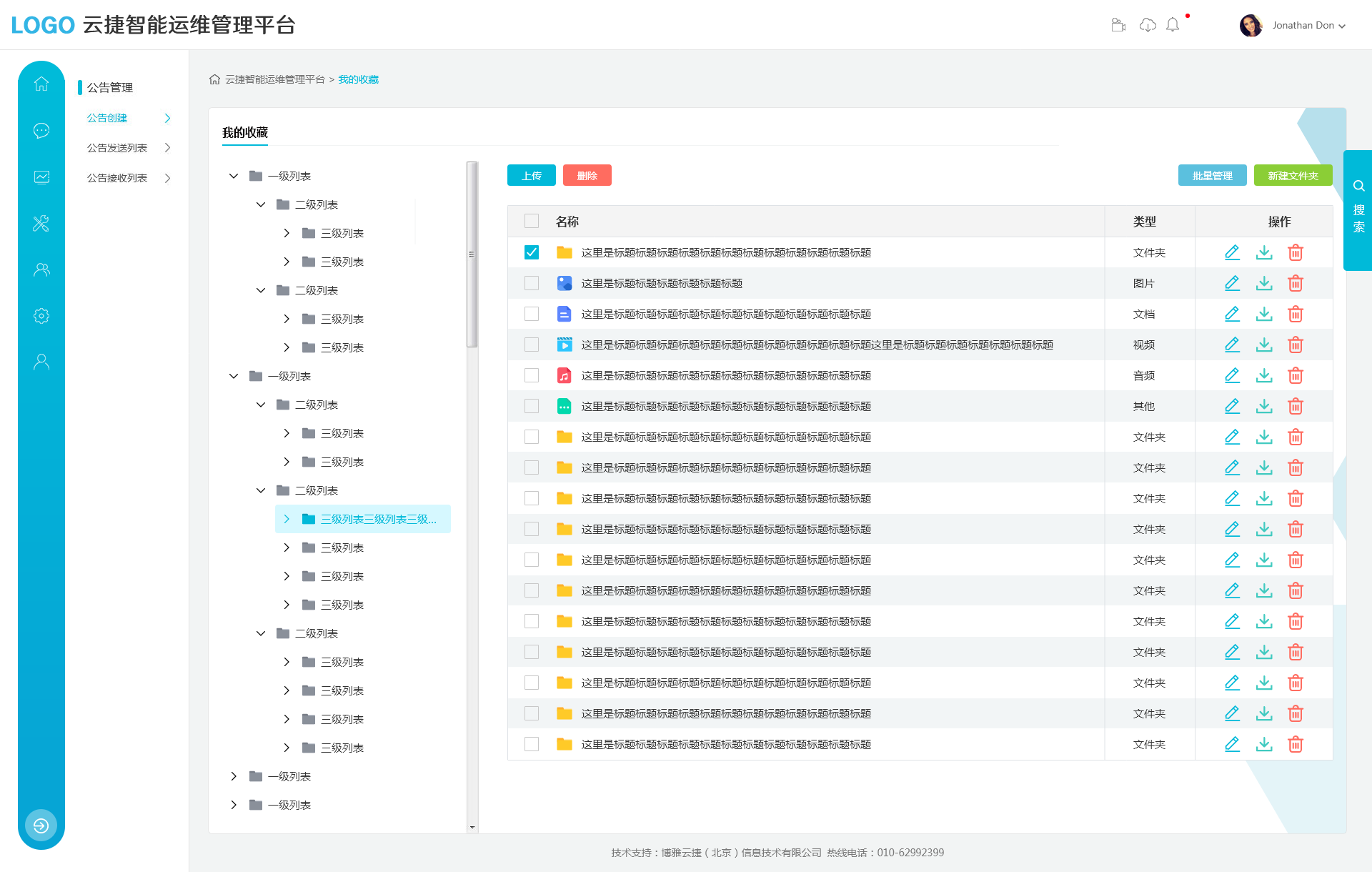Screen dimensions: 1372x872
Task: Collapse the first 一级列表 tree node
Action: click(x=234, y=176)
